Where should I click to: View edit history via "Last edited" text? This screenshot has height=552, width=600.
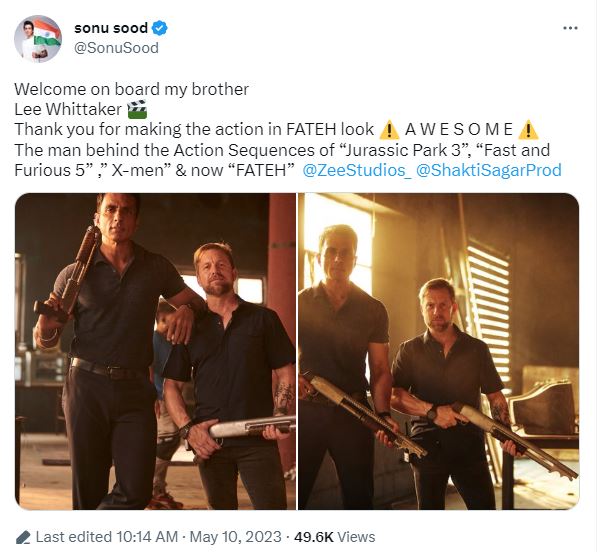click(x=72, y=537)
